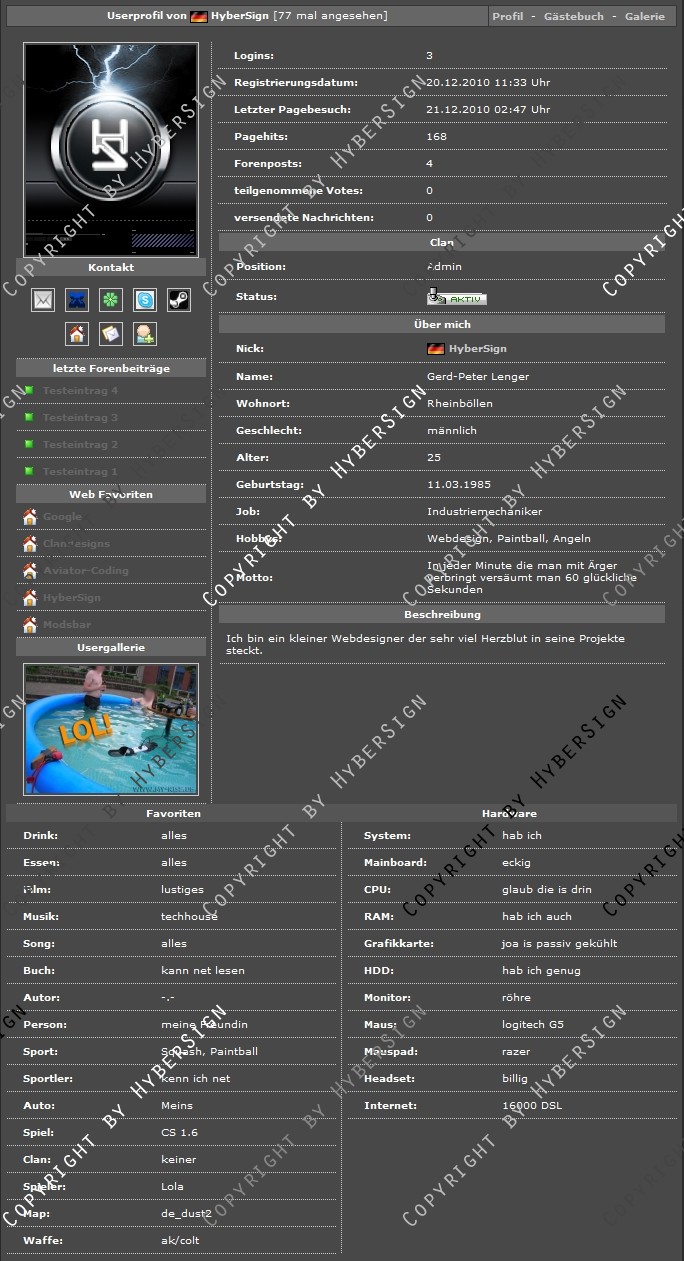Screen dimensions: 684x1261
Task: Switch to the Profil tab
Action: click(x=508, y=17)
